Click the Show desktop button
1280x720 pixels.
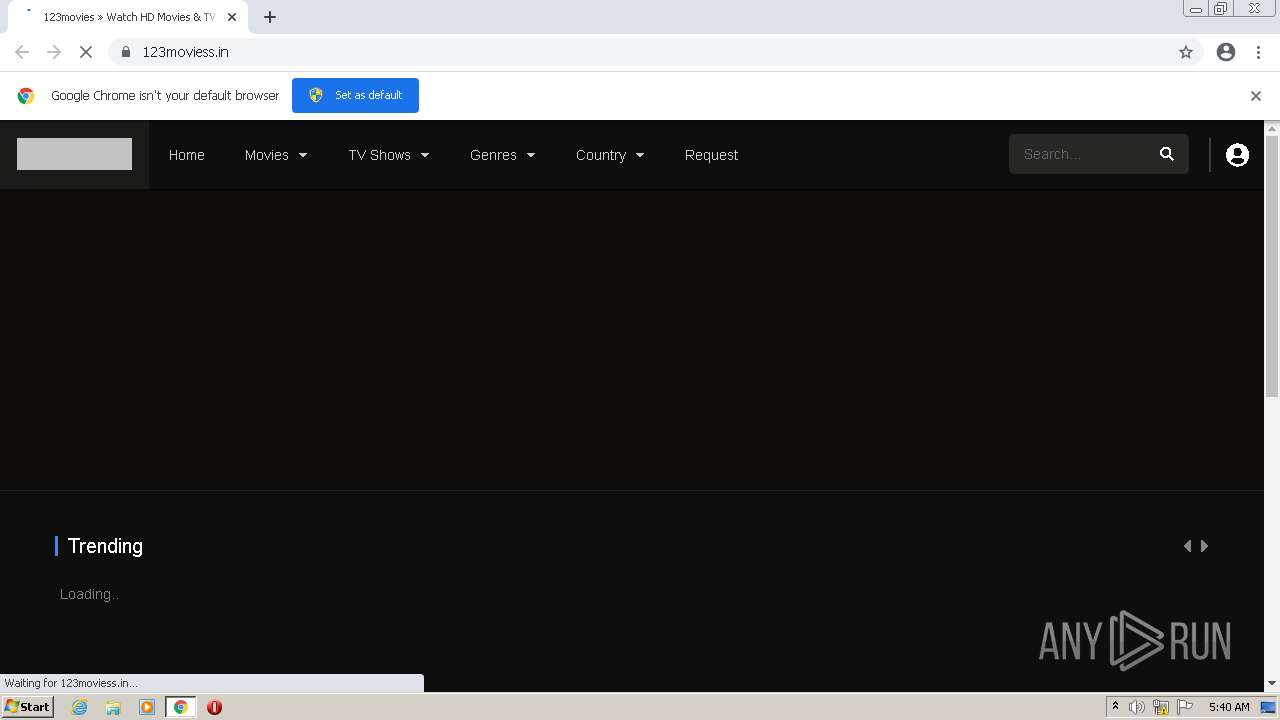1268,707
